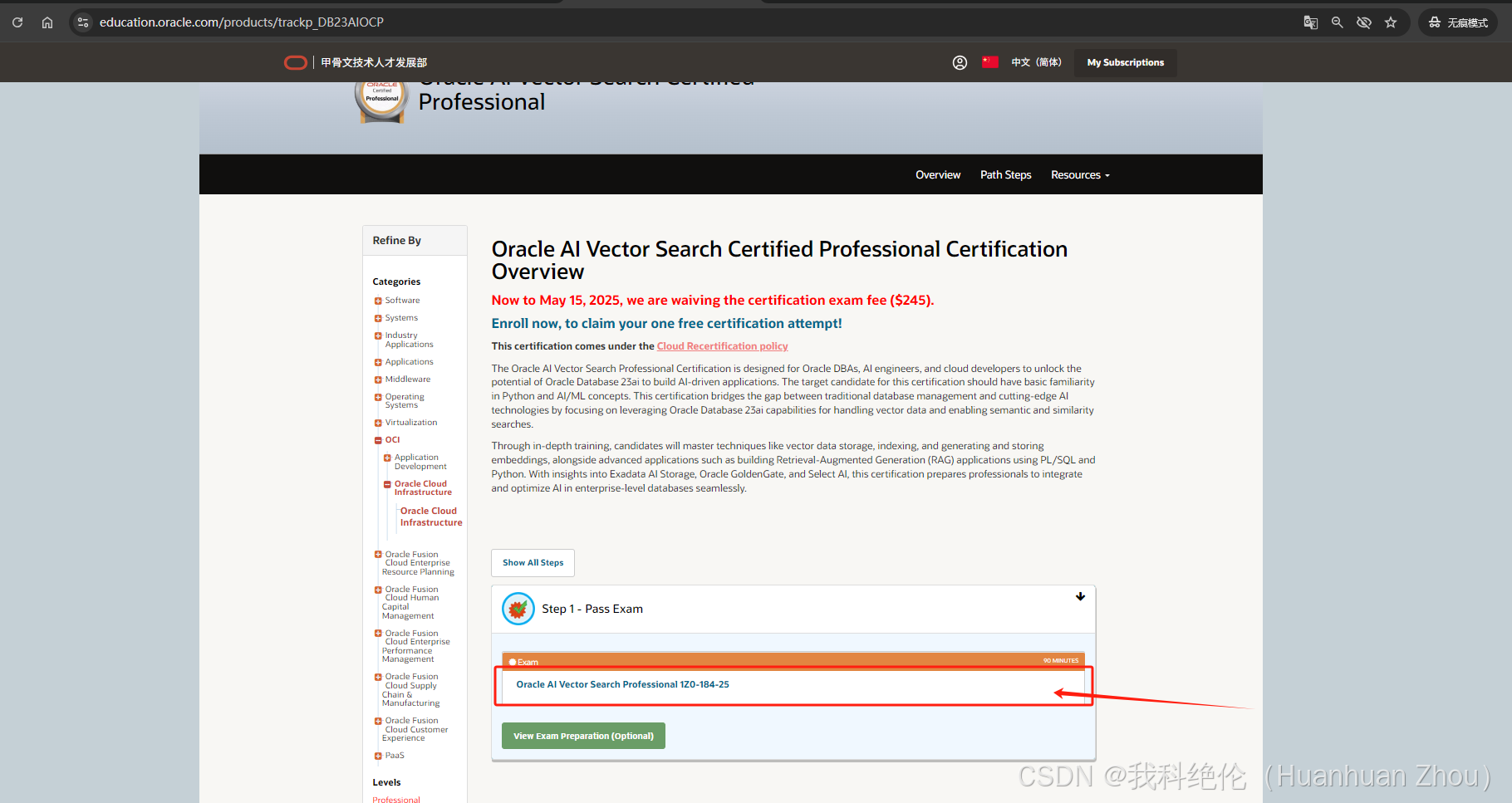Screen dimensions: 1512x803
Task: Choose the China flag language icon
Action: 989,62
